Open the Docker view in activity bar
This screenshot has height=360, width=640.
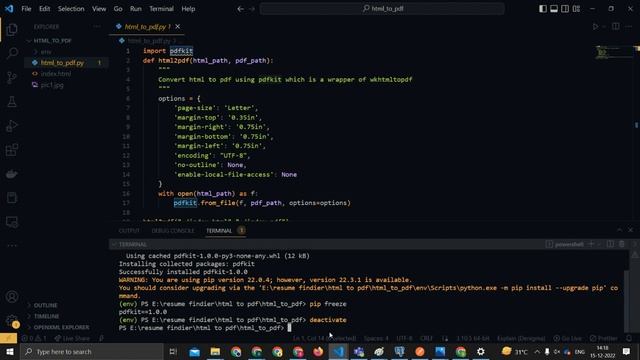point(12,174)
